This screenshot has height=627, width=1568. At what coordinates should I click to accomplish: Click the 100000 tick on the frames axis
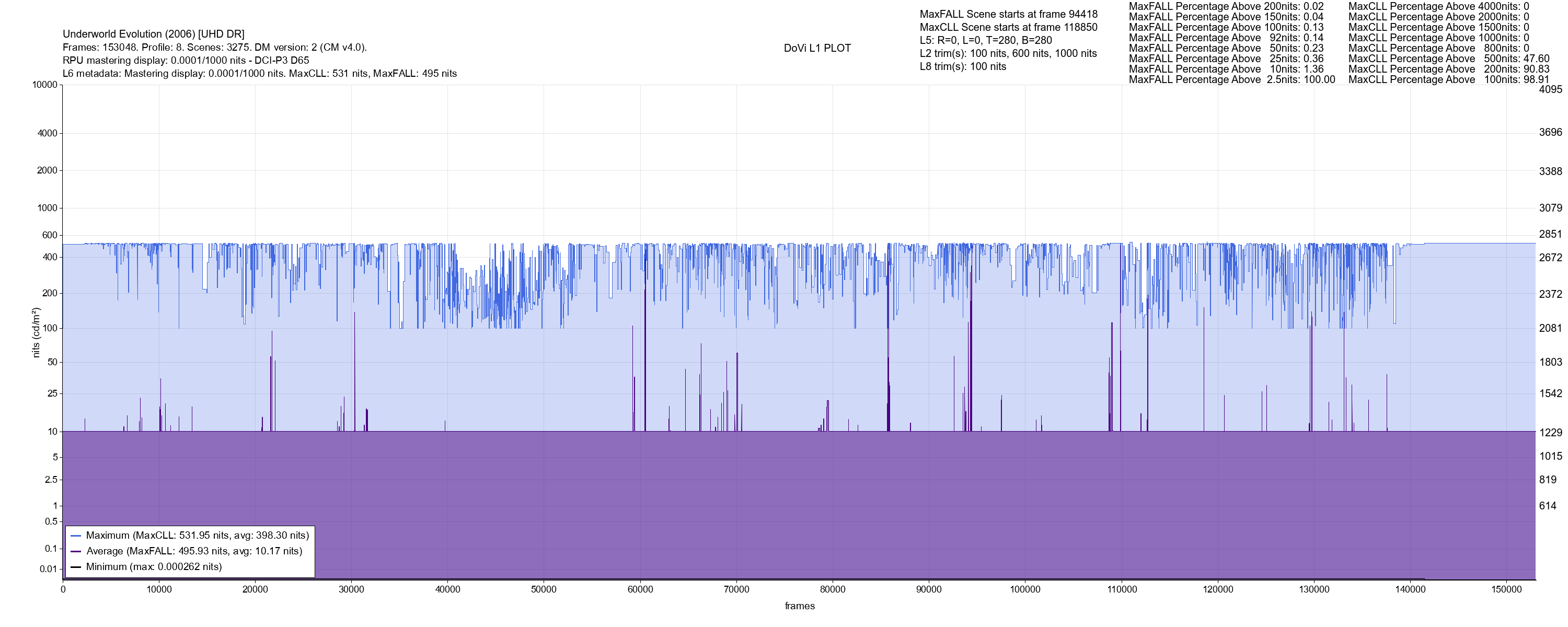tap(1025, 589)
